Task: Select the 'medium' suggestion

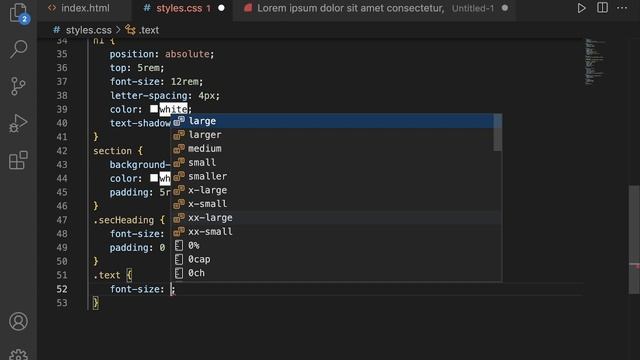Action: pos(332,149)
